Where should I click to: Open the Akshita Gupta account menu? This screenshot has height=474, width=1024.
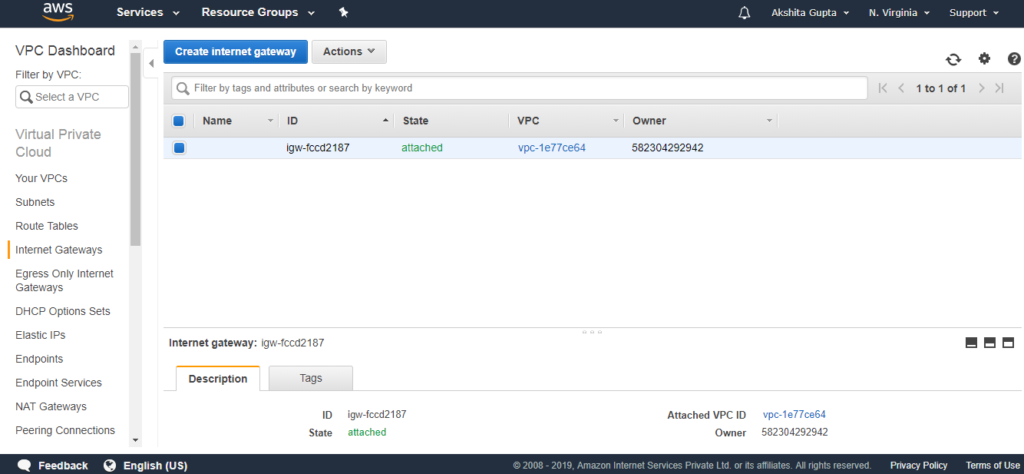(x=810, y=13)
